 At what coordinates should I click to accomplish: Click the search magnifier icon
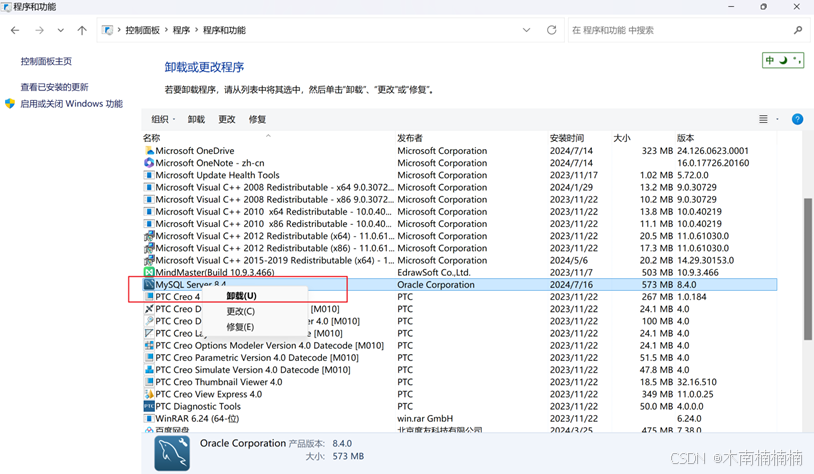[798, 30]
